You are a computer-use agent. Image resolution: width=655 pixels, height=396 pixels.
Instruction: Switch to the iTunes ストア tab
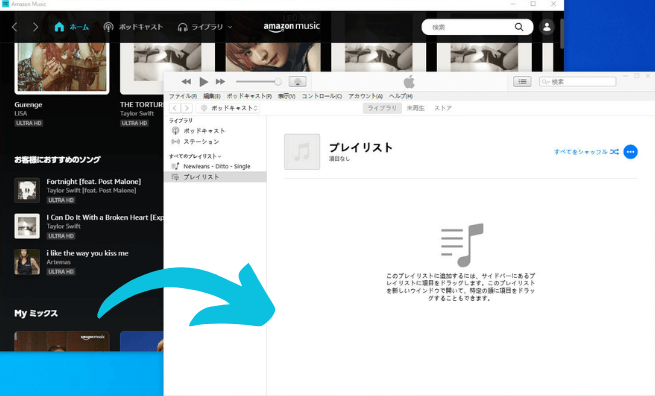(x=443, y=108)
